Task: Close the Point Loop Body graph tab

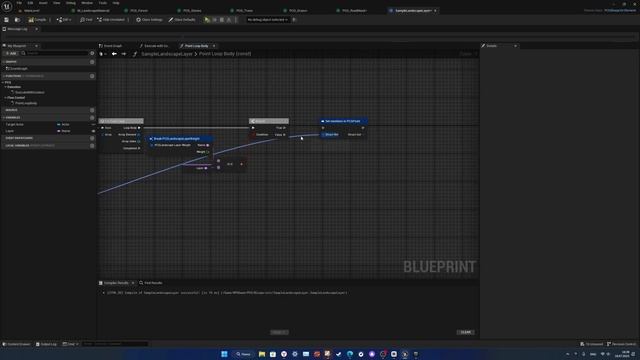Action: [214, 46]
